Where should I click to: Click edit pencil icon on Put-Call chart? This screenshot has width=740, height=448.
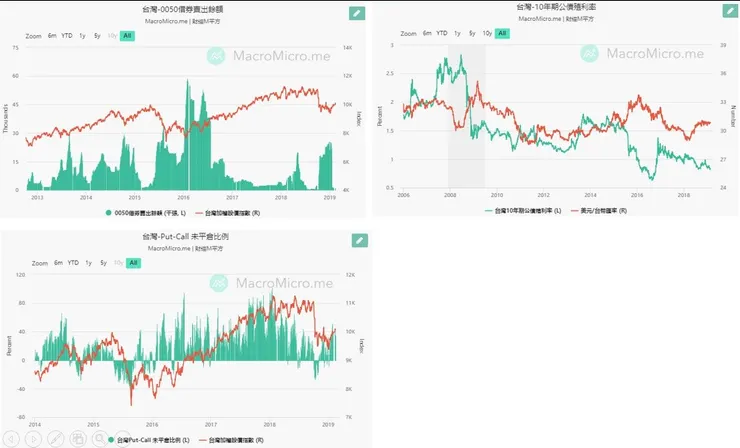click(x=359, y=240)
